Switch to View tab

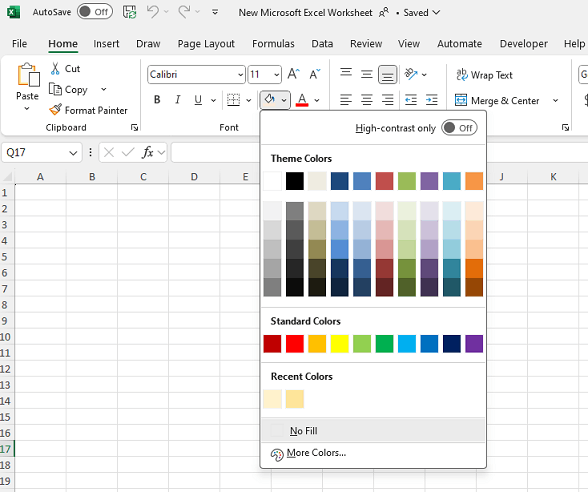tap(409, 44)
